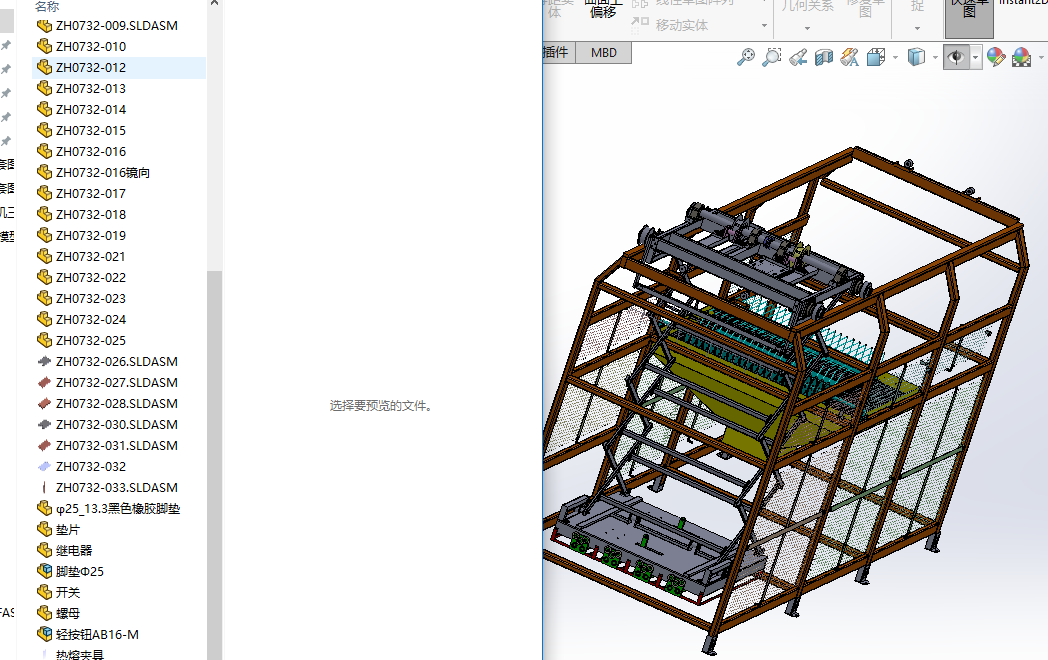The height and width of the screenshot is (660, 1048).
Task: Click part icon of 轻按钮AB16-M
Action: [44, 634]
